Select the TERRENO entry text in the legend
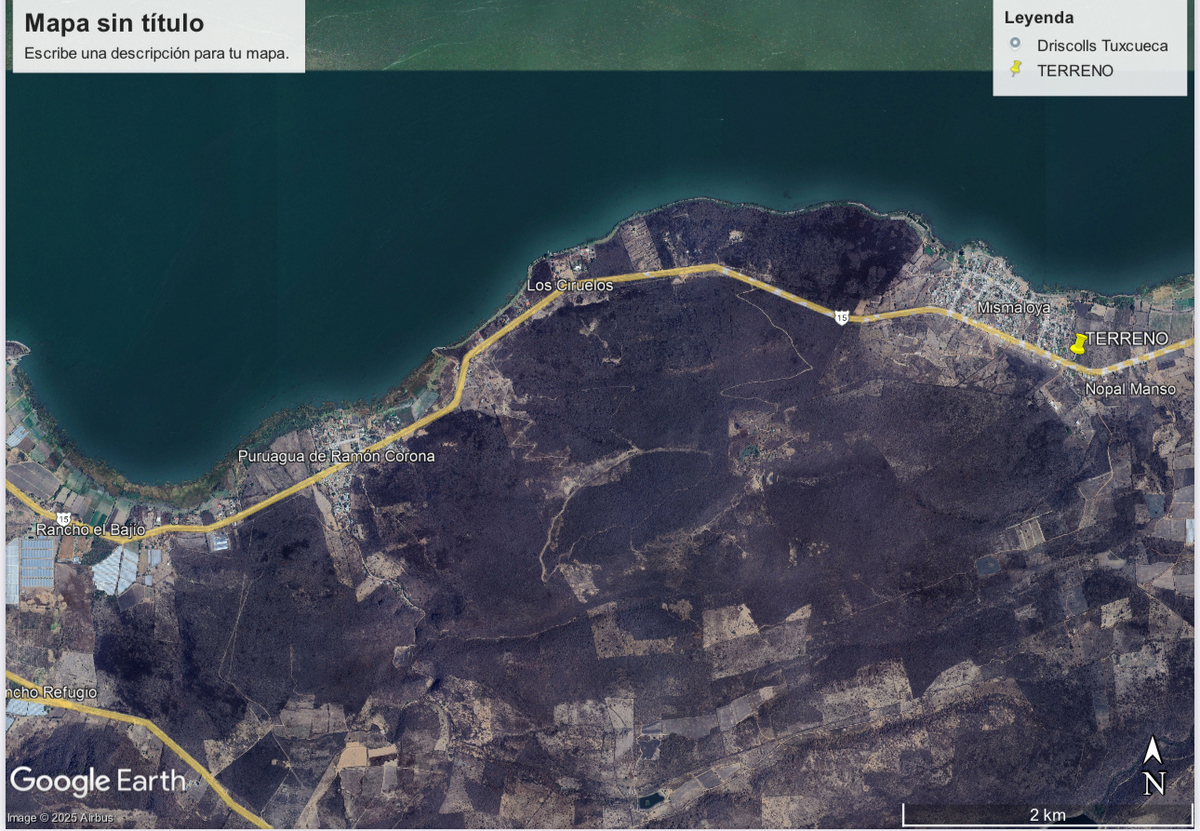Image resolution: width=1200 pixels, height=831 pixels. point(1075,70)
